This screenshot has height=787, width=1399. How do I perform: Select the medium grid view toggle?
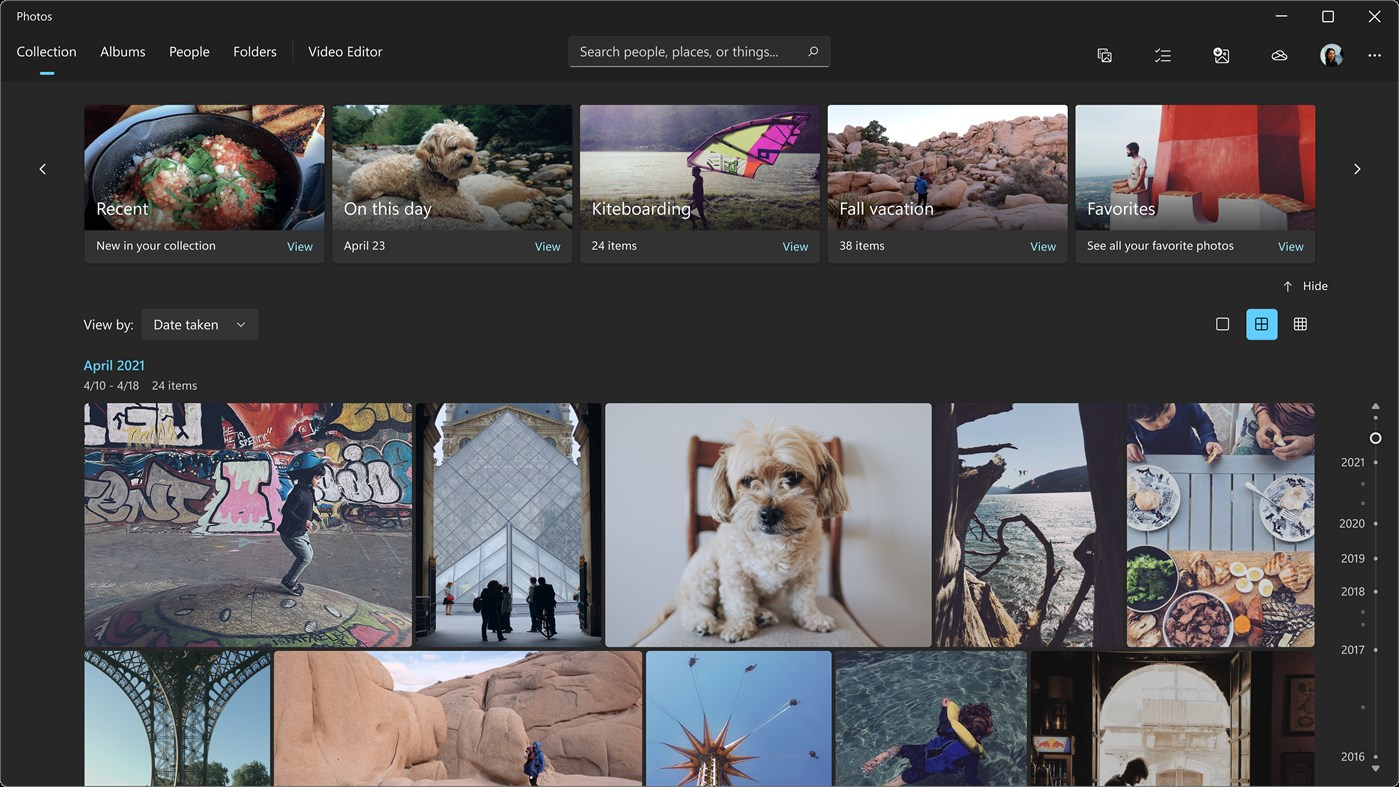pos(1261,324)
